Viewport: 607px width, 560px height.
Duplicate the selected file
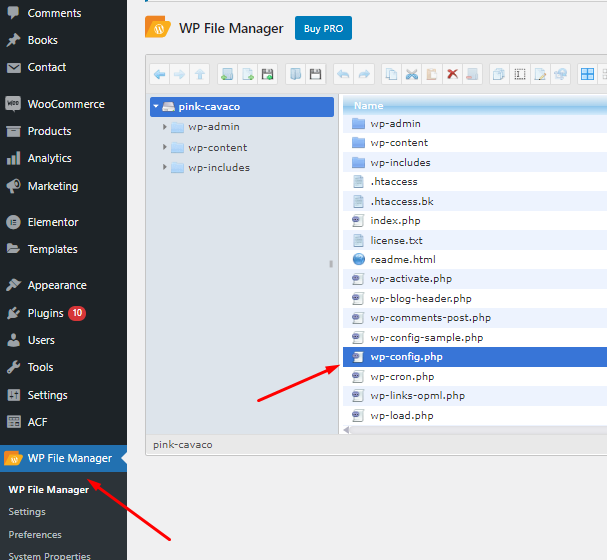point(499,74)
